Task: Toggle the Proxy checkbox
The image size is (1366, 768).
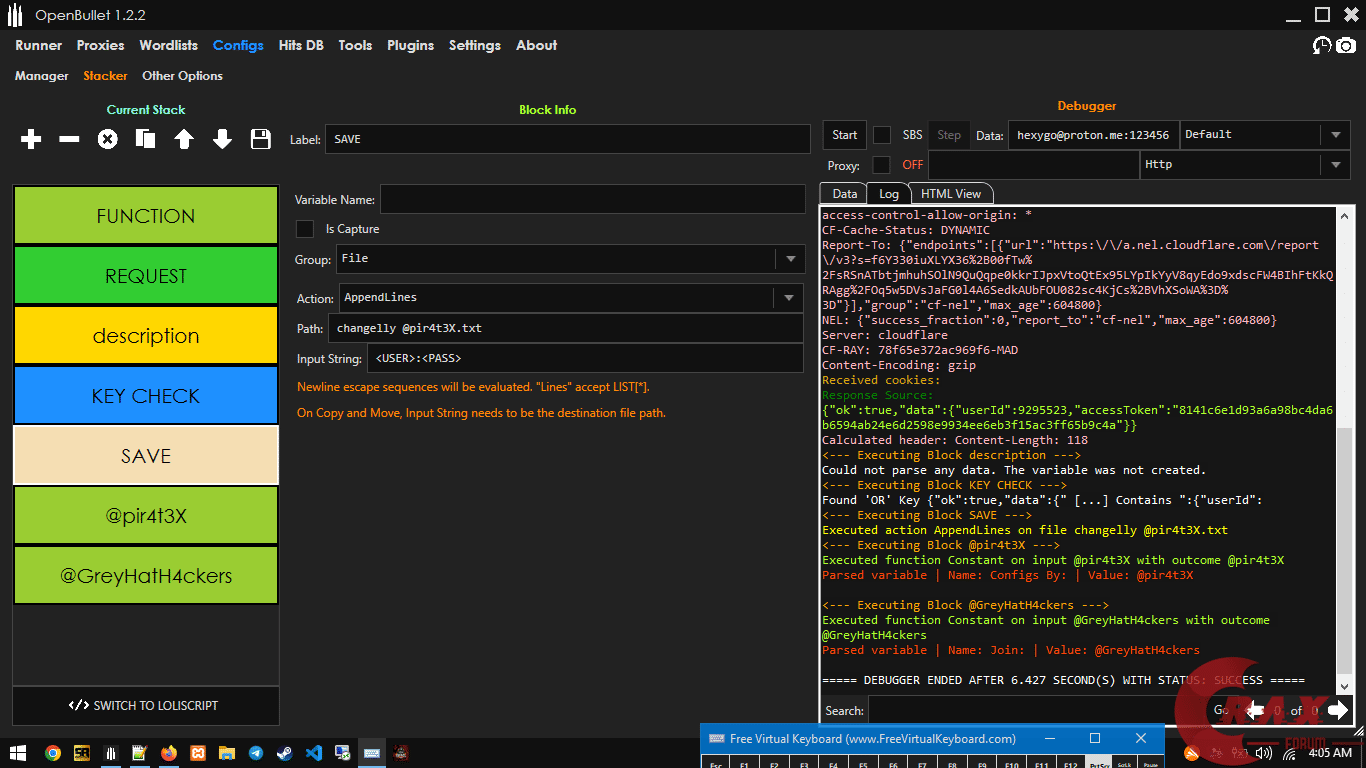Action: tap(882, 165)
